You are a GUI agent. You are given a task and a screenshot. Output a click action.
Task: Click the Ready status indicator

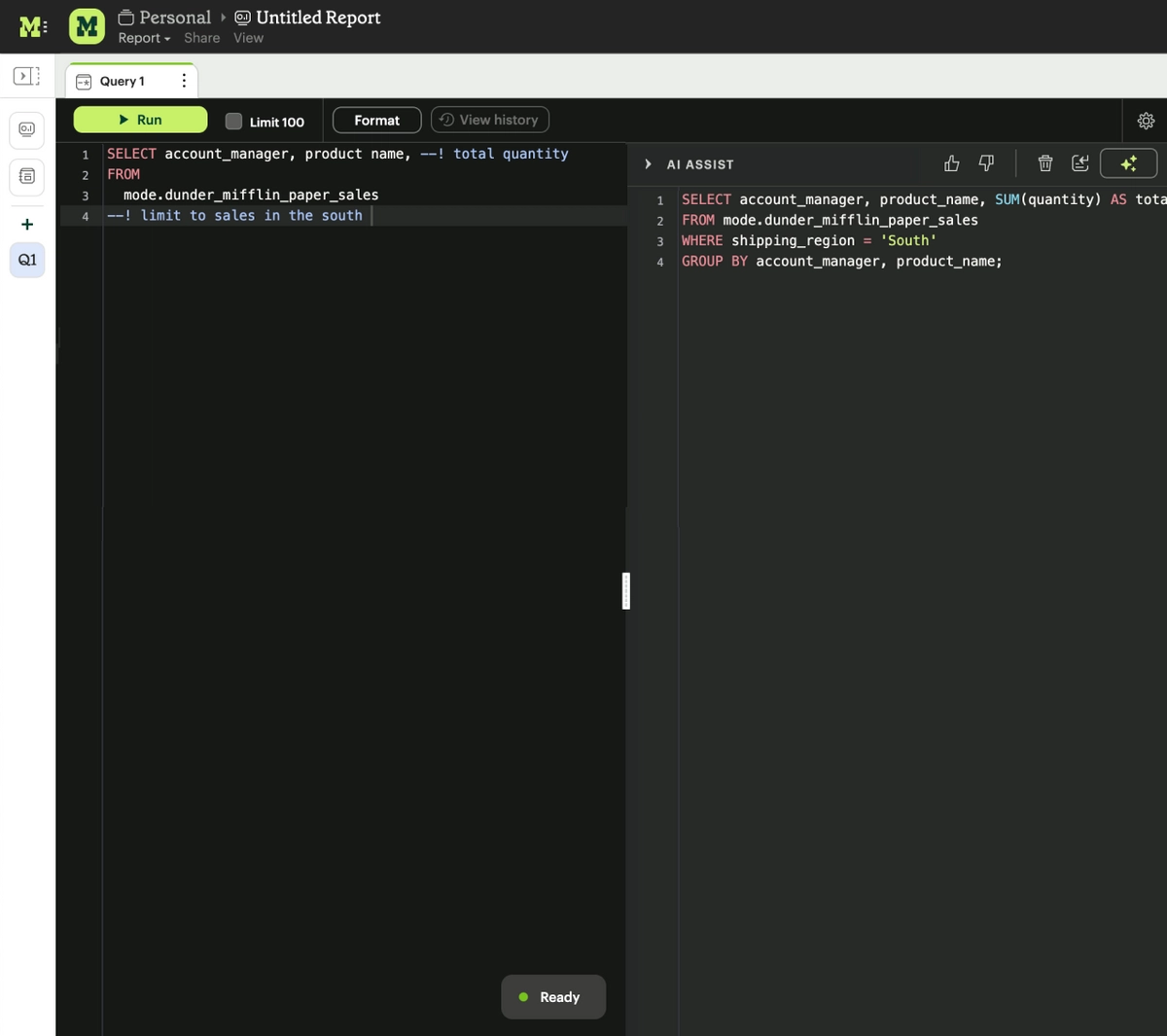pyautogui.click(x=552, y=996)
